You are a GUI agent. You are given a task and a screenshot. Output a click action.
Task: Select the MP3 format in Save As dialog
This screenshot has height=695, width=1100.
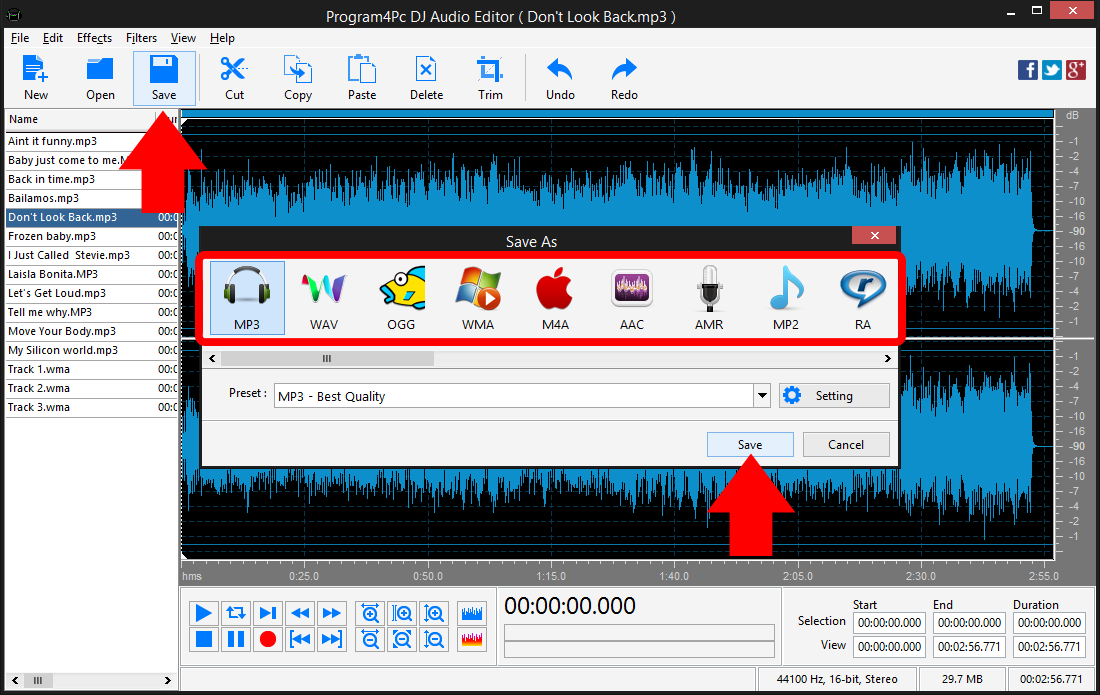[246, 295]
